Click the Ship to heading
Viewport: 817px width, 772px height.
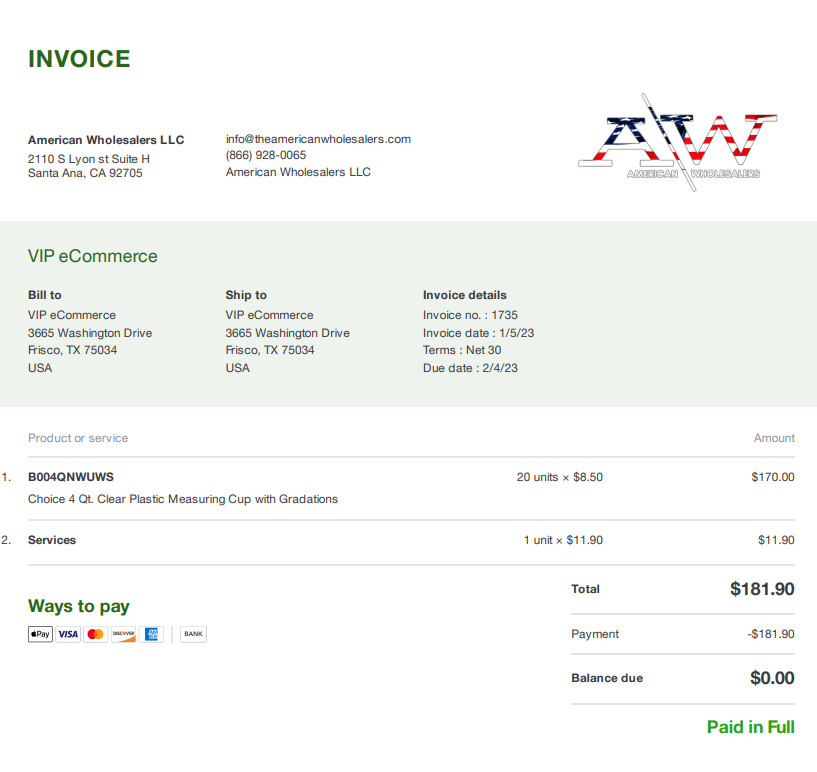(x=246, y=295)
